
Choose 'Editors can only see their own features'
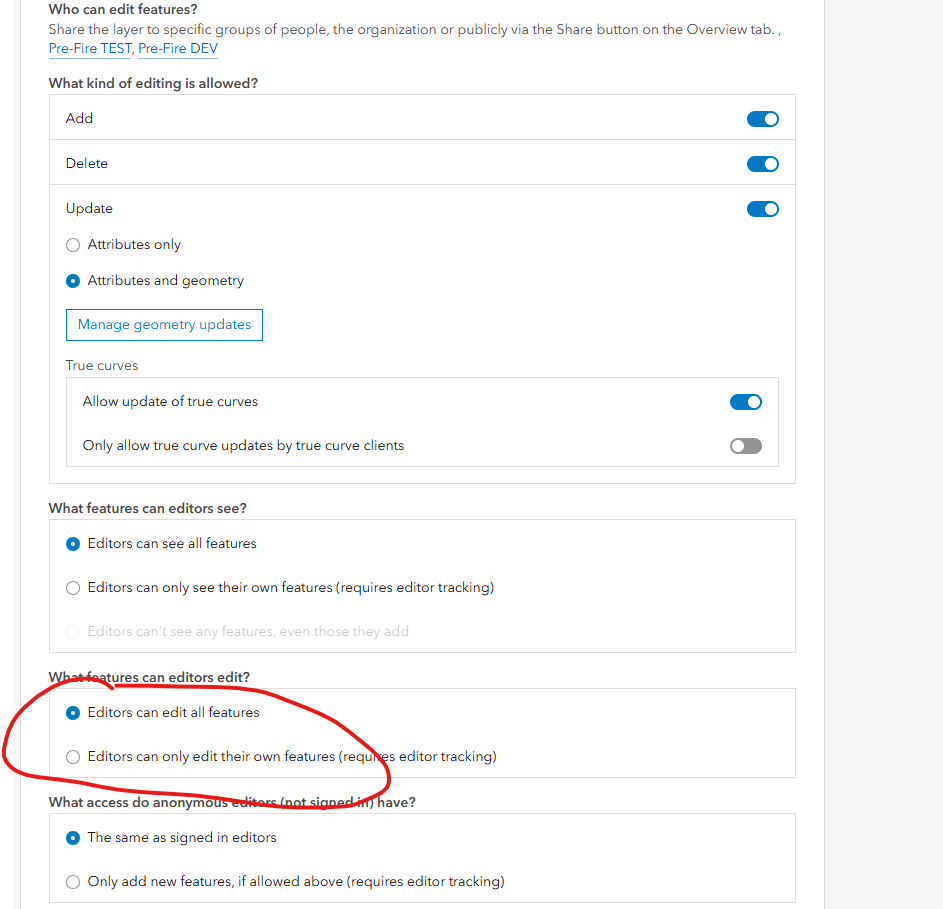(72, 587)
